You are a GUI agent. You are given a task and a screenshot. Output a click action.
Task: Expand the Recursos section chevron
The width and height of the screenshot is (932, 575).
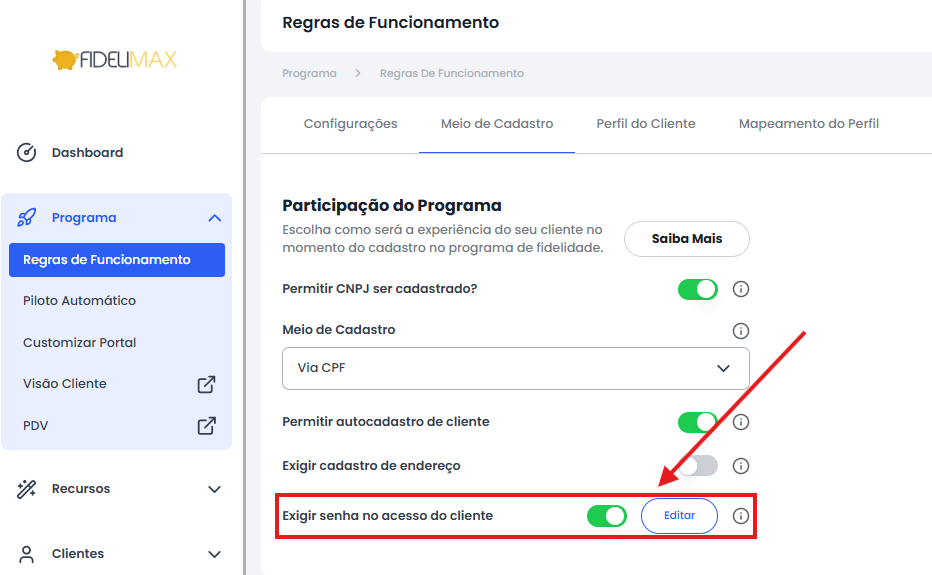pos(215,489)
